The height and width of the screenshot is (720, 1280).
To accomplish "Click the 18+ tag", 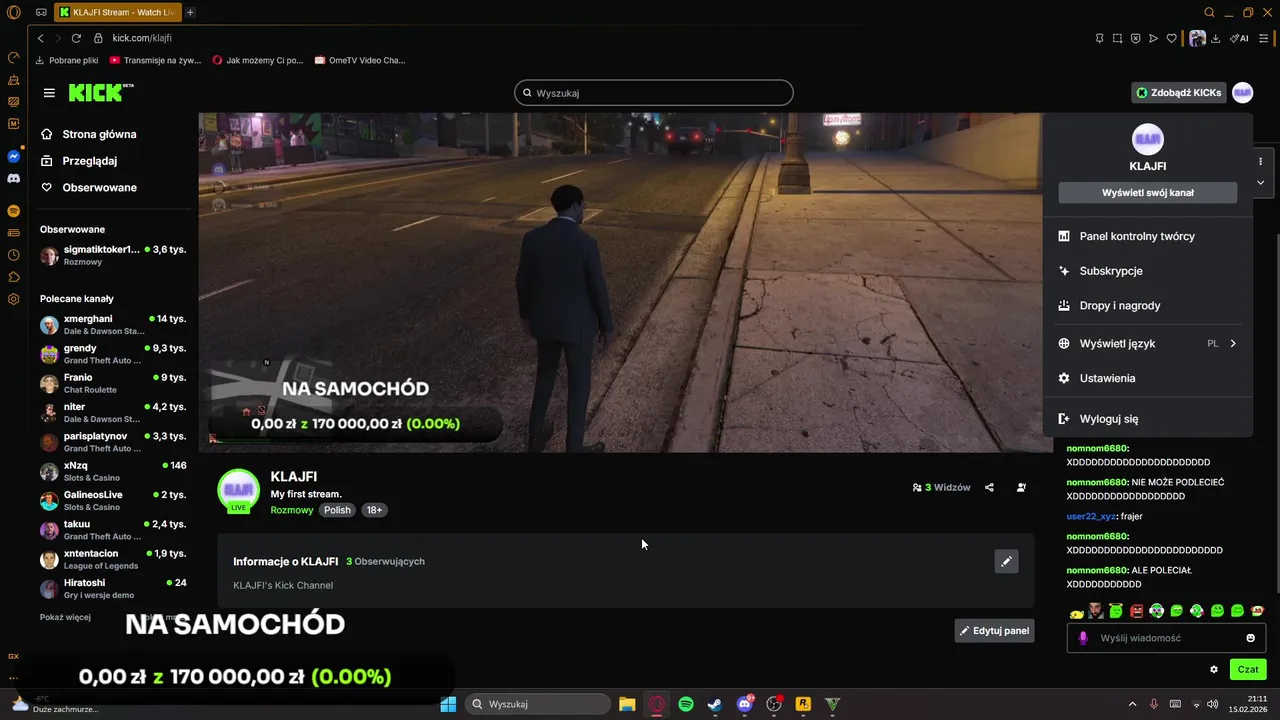I will [374, 510].
